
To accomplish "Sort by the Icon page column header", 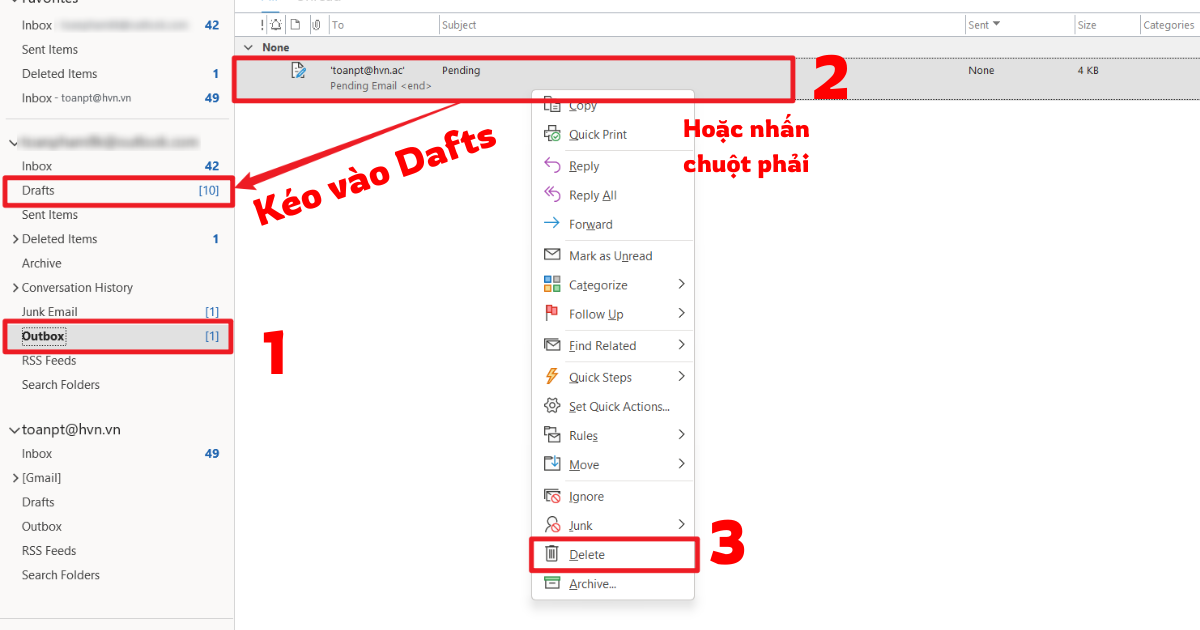I will (x=295, y=25).
